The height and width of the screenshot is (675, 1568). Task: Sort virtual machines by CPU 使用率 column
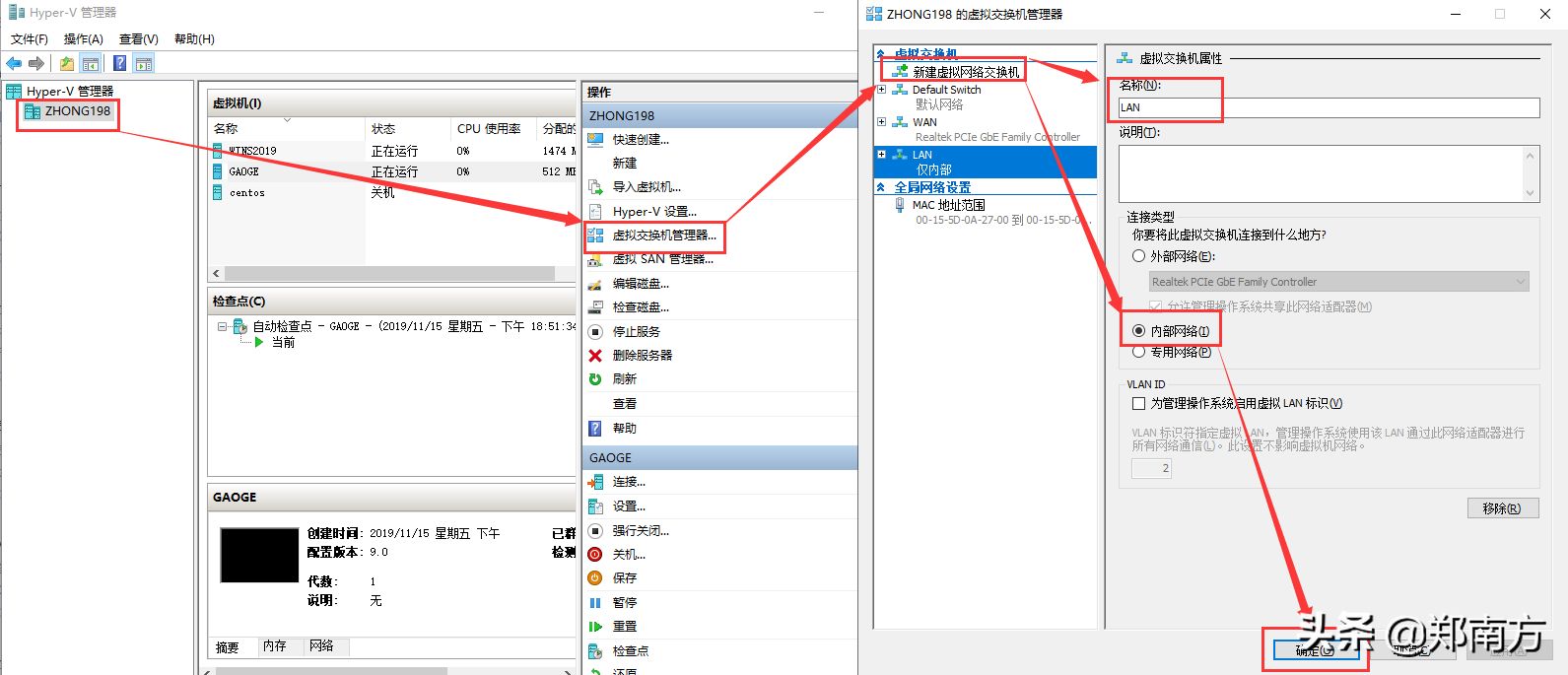[x=495, y=129]
